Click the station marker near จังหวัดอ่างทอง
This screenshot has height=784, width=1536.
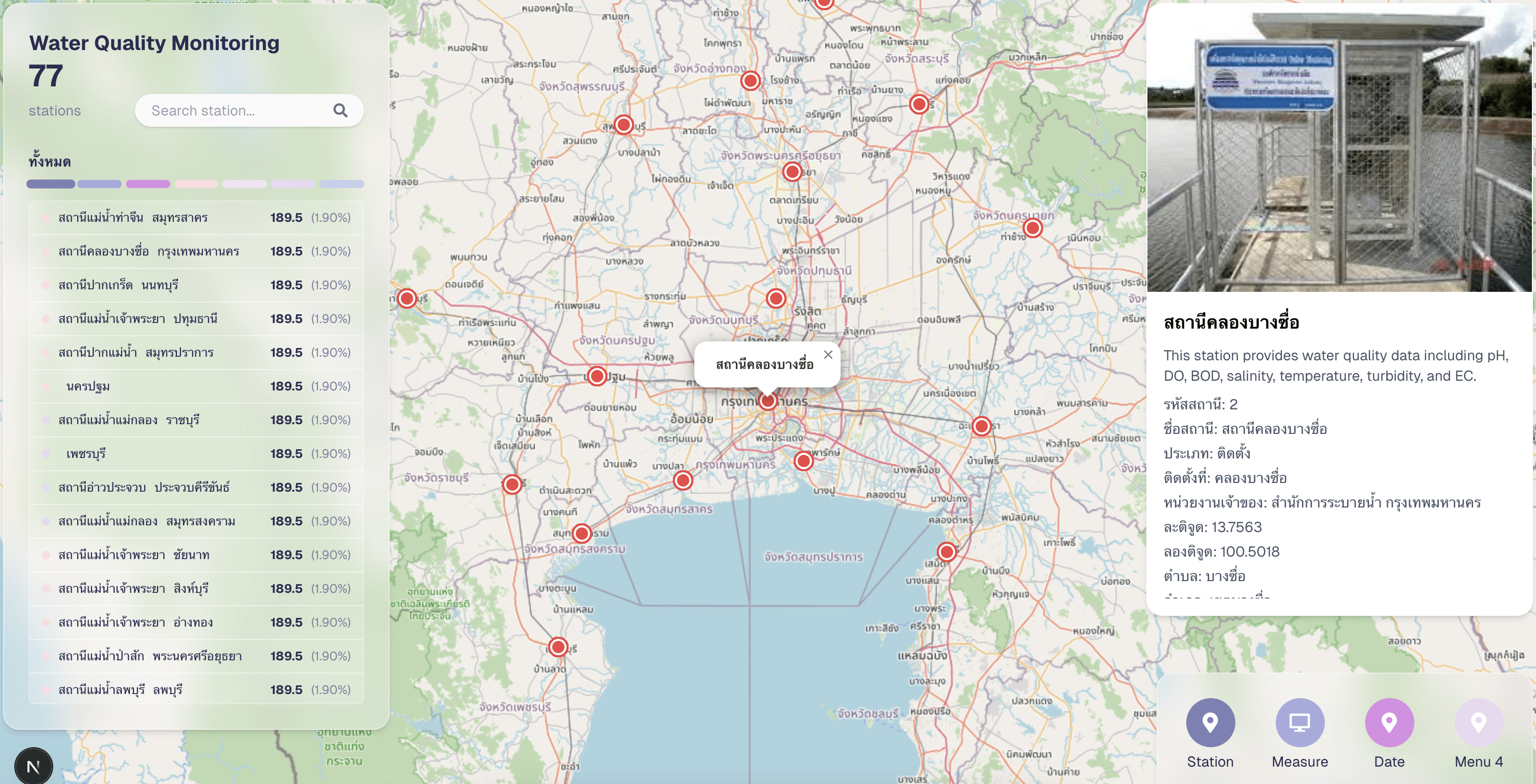point(750,80)
